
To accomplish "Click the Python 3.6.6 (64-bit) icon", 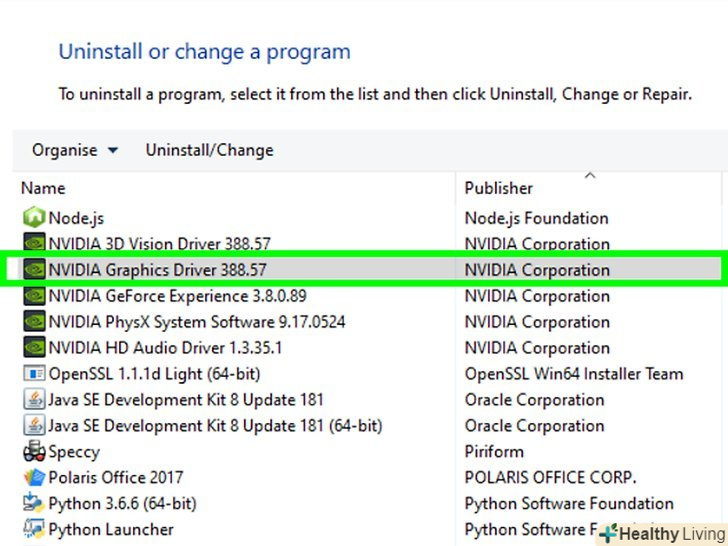I will 34,503.
